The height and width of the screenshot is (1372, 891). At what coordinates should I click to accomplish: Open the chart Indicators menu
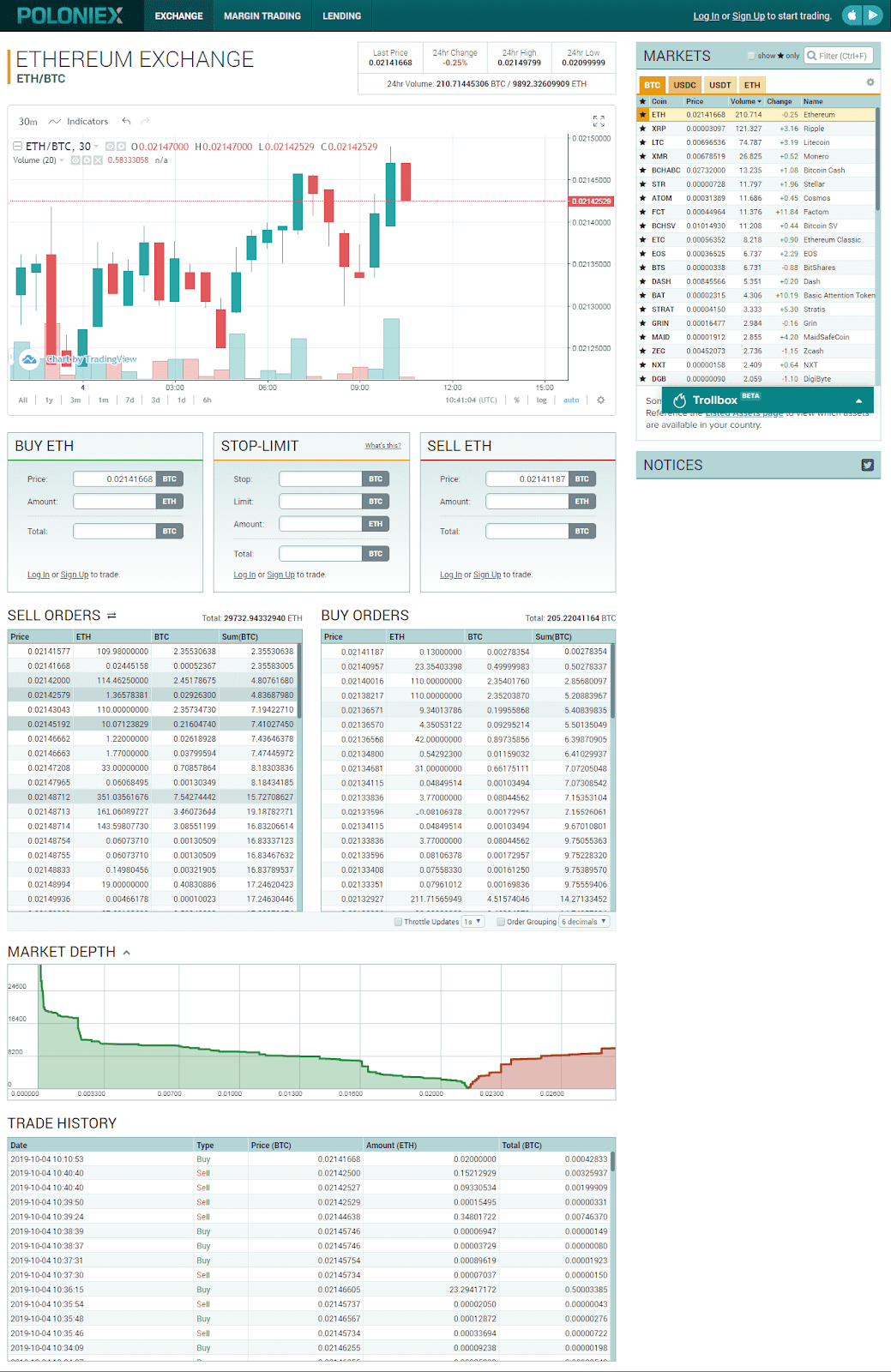tap(79, 121)
